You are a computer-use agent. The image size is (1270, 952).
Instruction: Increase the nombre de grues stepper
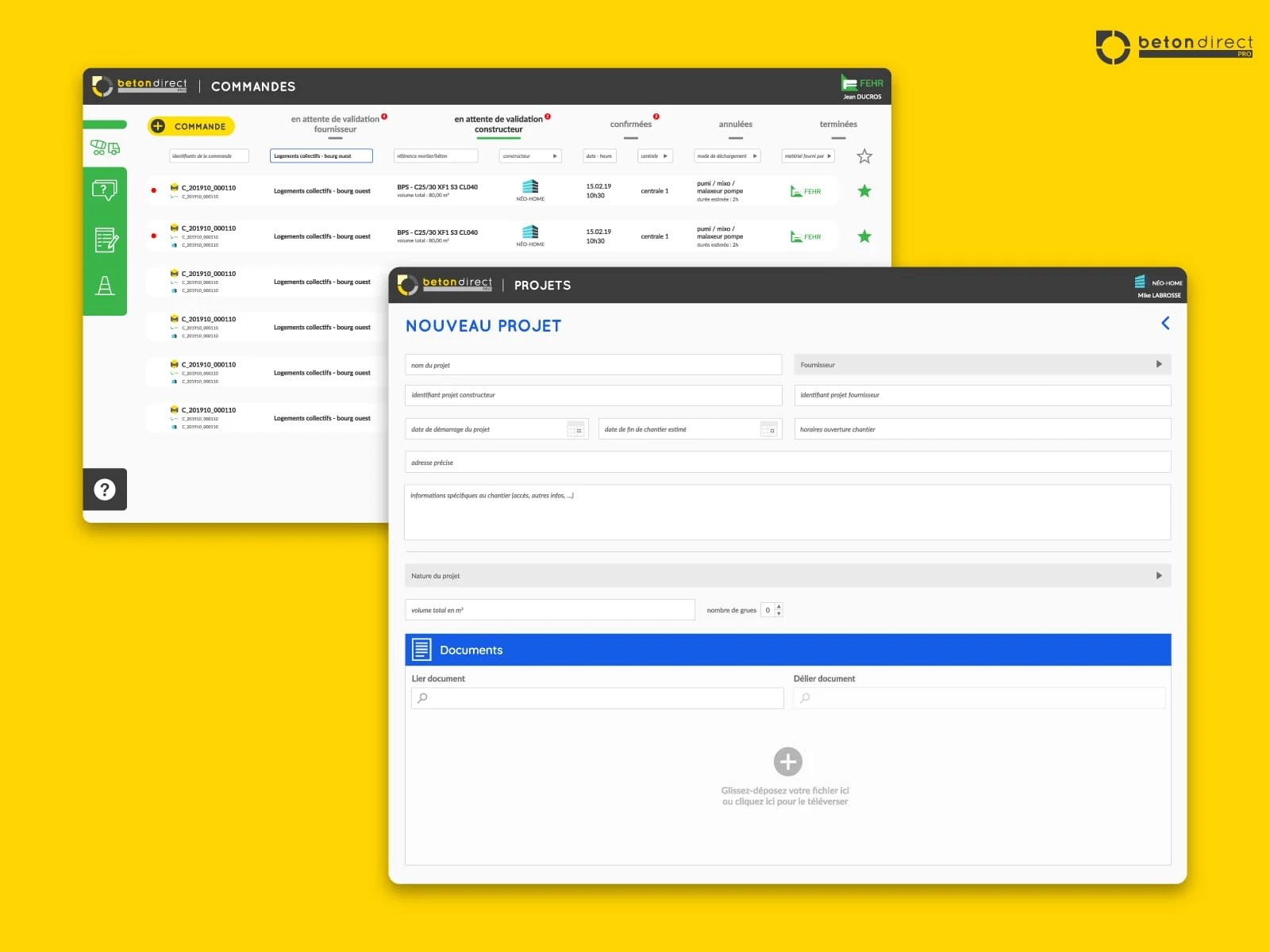click(x=779, y=607)
